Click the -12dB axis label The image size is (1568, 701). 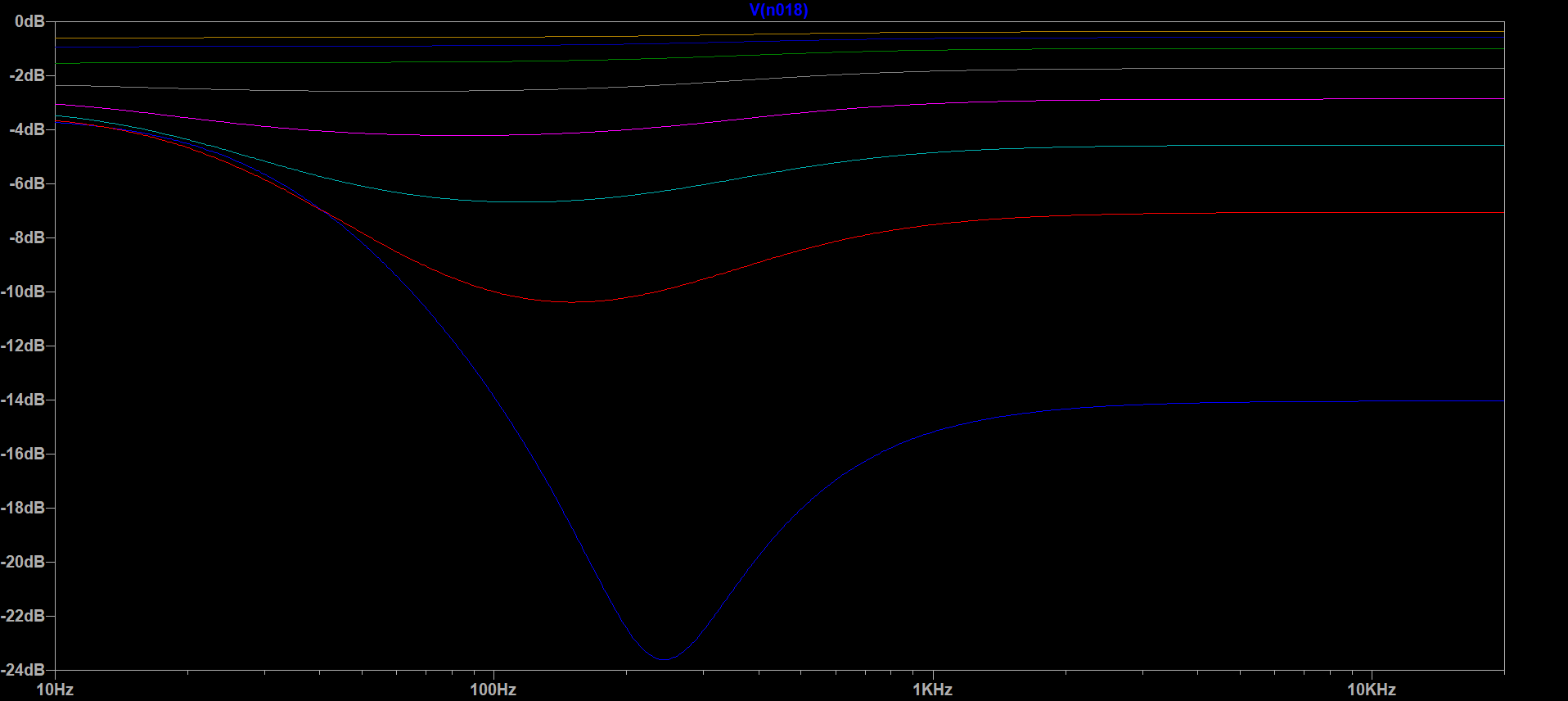click(23, 346)
